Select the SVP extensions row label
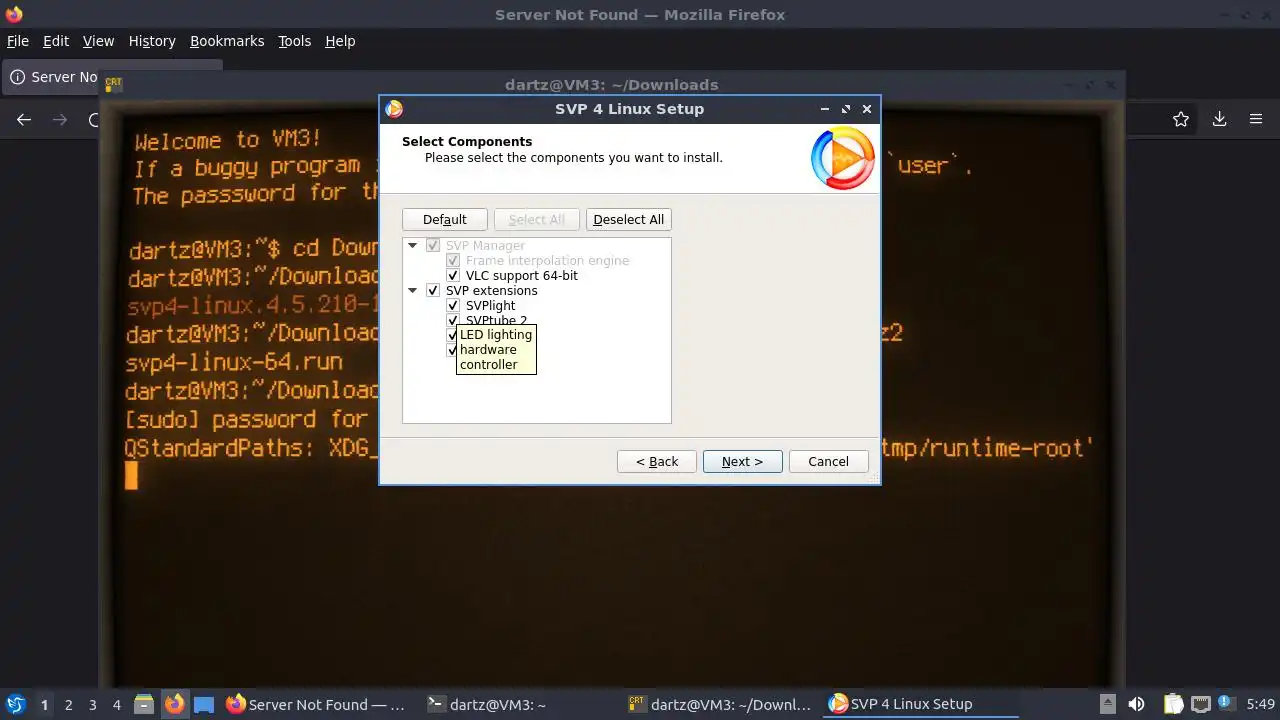 [x=492, y=291]
